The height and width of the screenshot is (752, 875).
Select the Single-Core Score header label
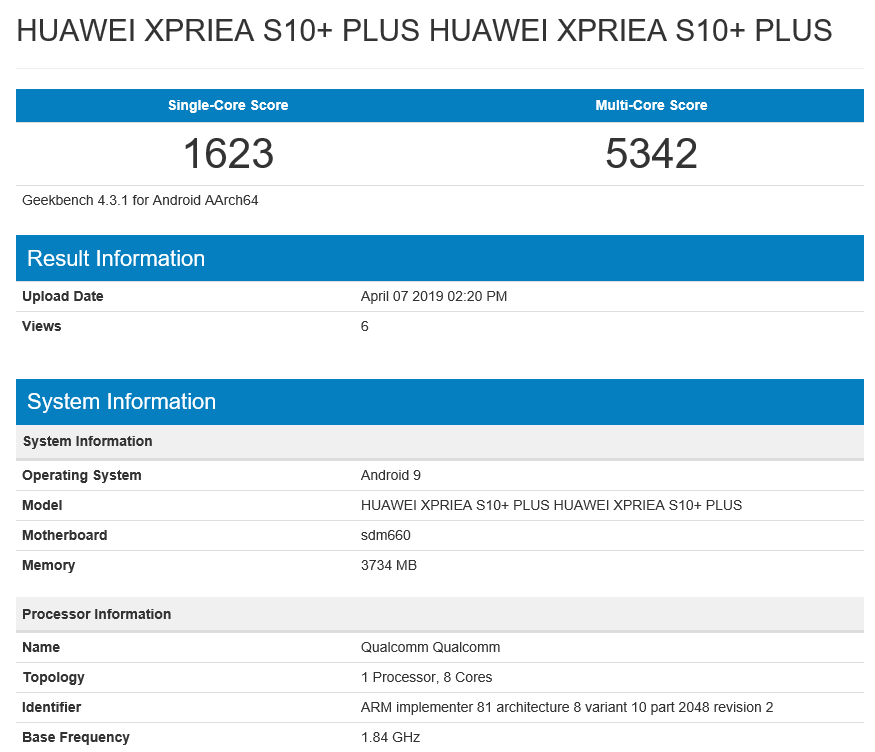pyautogui.click(x=228, y=105)
